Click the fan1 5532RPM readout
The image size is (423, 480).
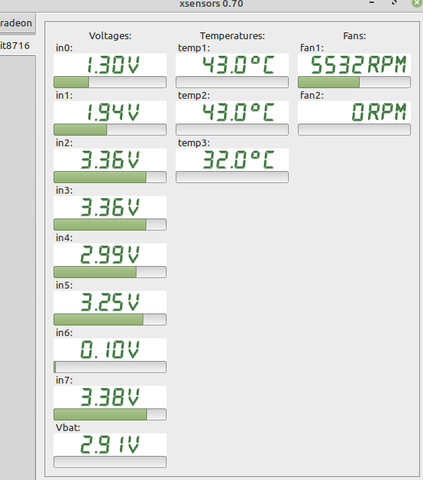point(354,65)
